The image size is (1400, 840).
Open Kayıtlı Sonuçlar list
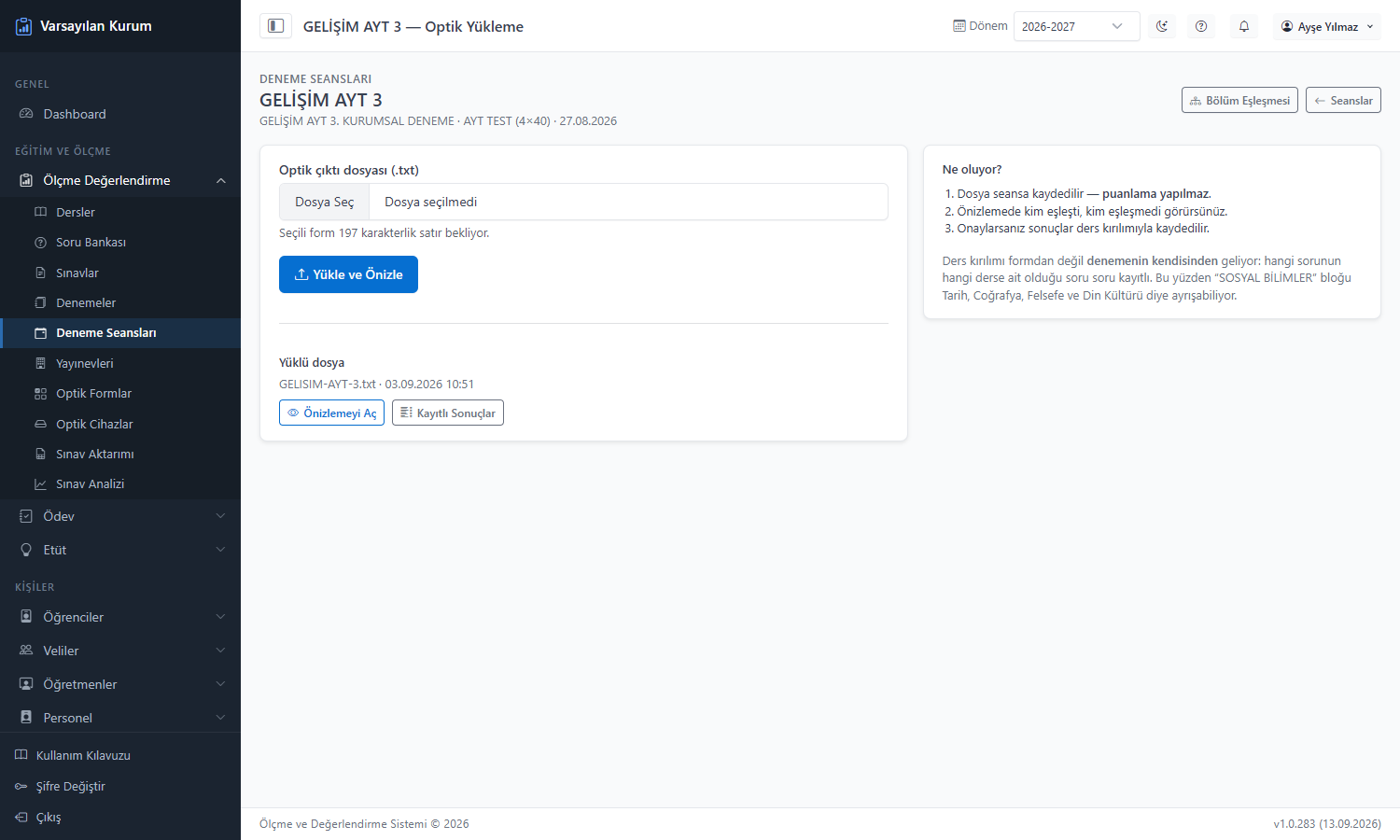point(448,413)
